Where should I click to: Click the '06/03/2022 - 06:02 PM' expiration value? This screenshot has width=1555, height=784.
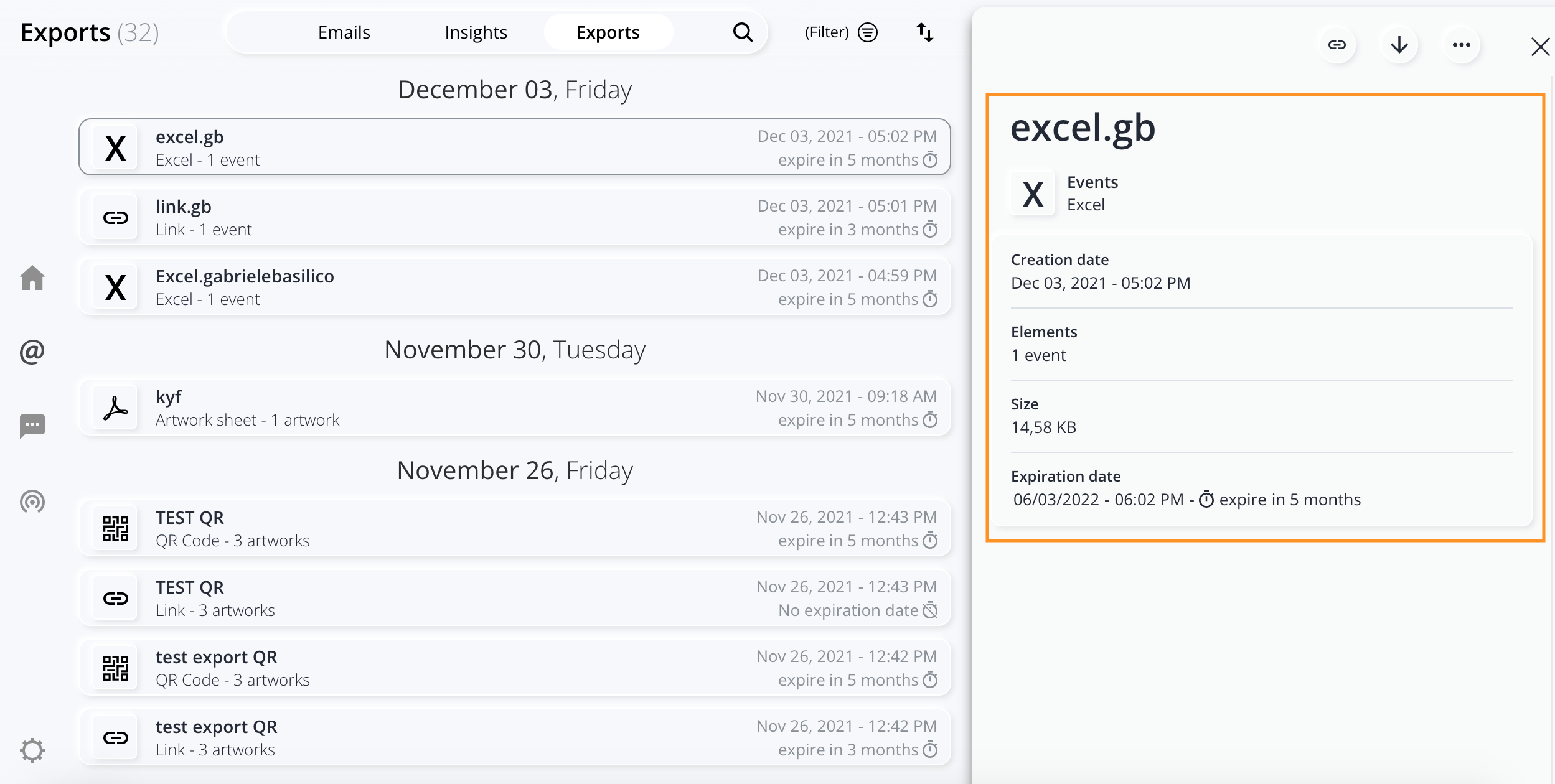pos(1098,500)
